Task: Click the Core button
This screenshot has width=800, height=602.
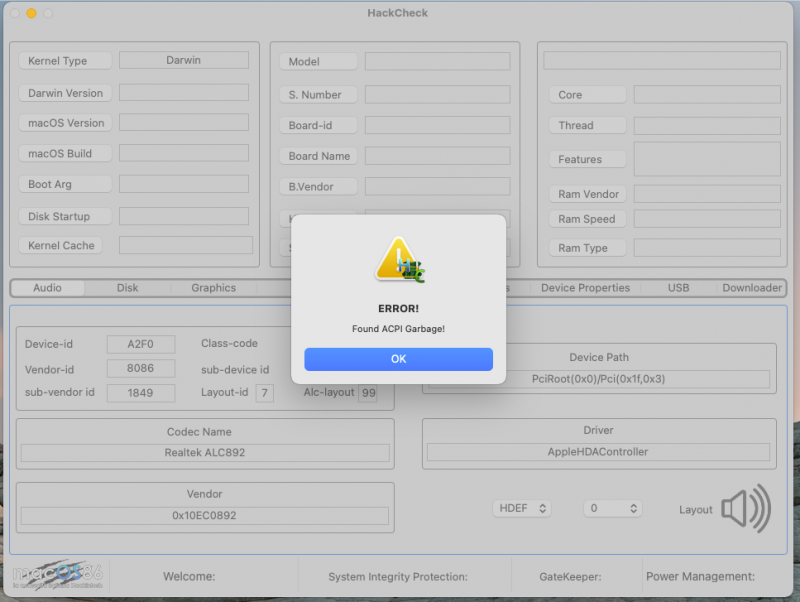Action: tap(587, 95)
